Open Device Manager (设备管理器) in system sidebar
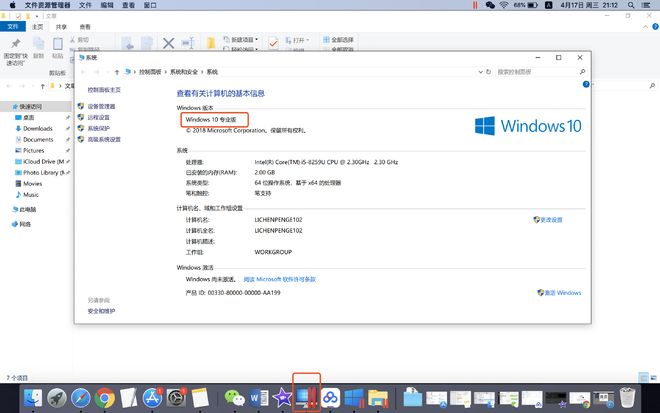 [101, 107]
